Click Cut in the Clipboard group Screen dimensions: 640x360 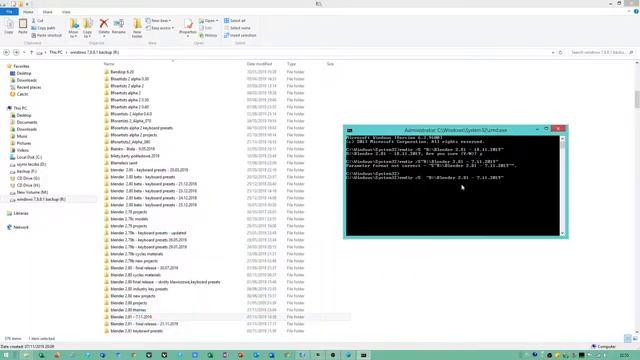point(38,20)
